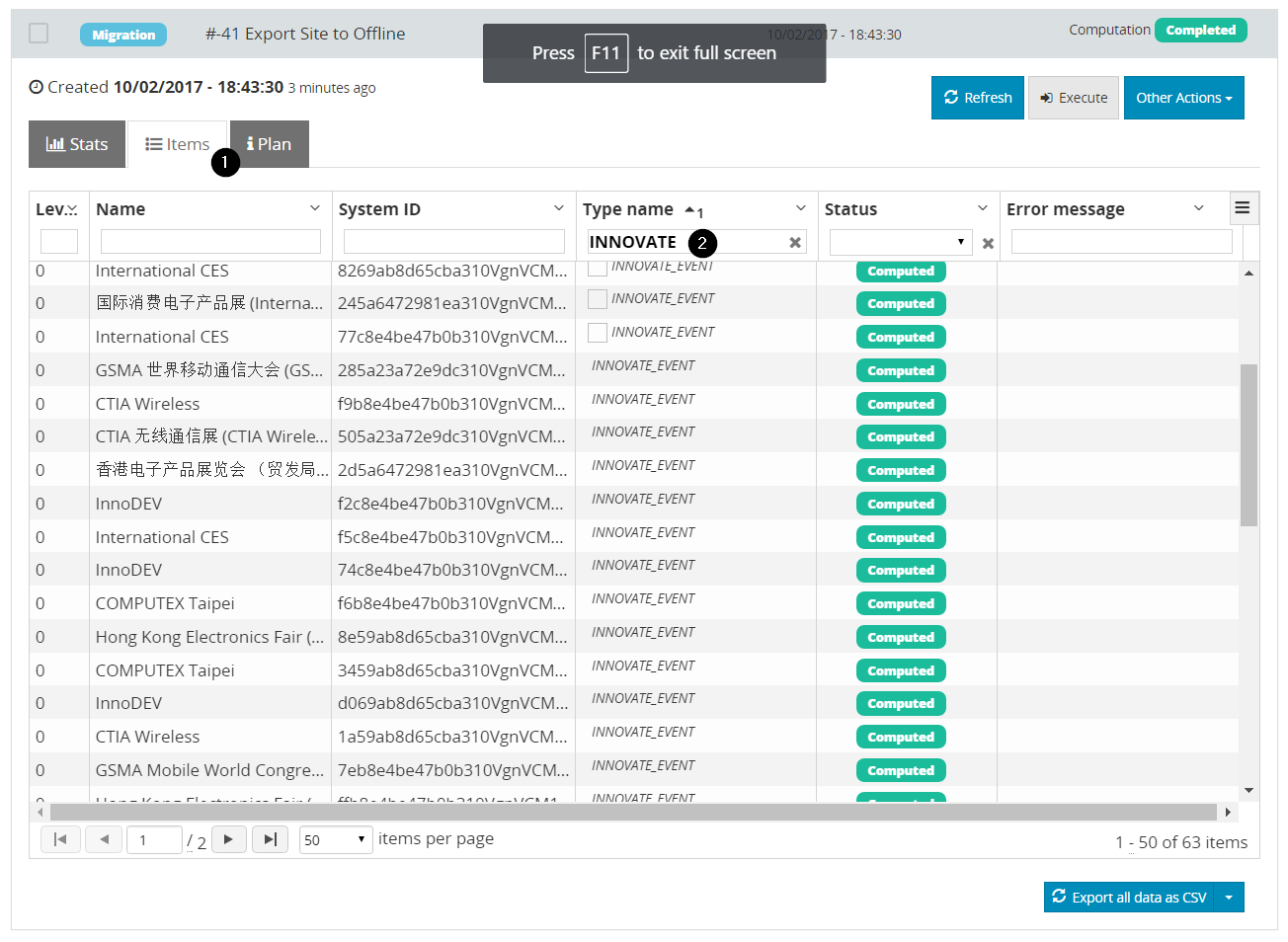1288x942 pixels.
Task: Click the Completed computation badge
Action: click(x=1201, y=31)
